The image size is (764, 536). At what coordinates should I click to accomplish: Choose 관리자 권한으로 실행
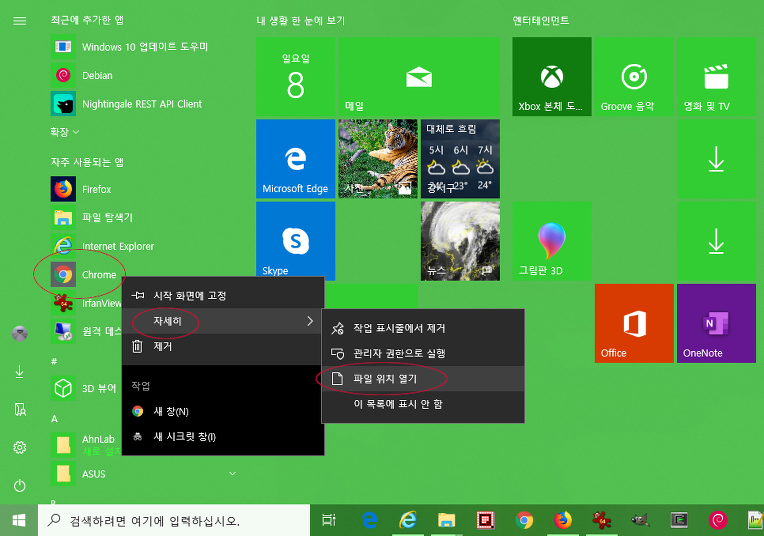pyautogui.click(x=423, y=353)
